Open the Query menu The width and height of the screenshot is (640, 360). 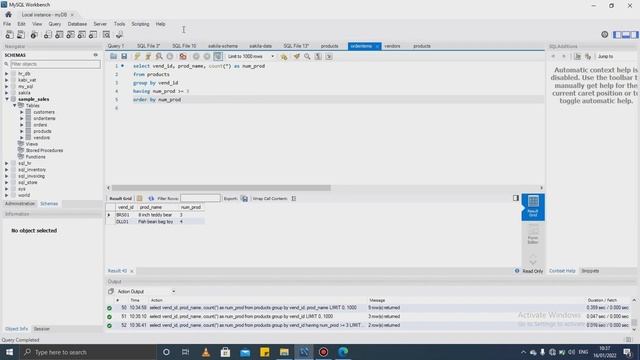(55, 24)
